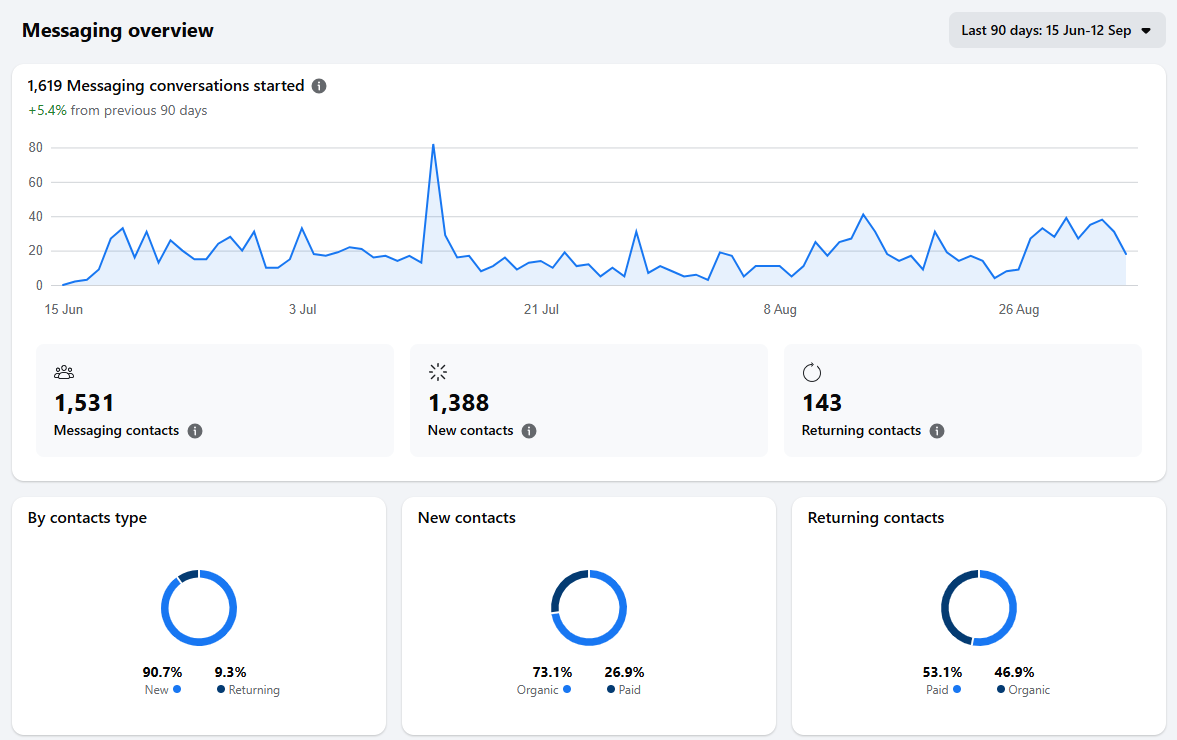Image resolution: width=1177 pixels, height=740 pixels.
Task: Click the +5.4% from previous 90 days text
Action: 118,110
